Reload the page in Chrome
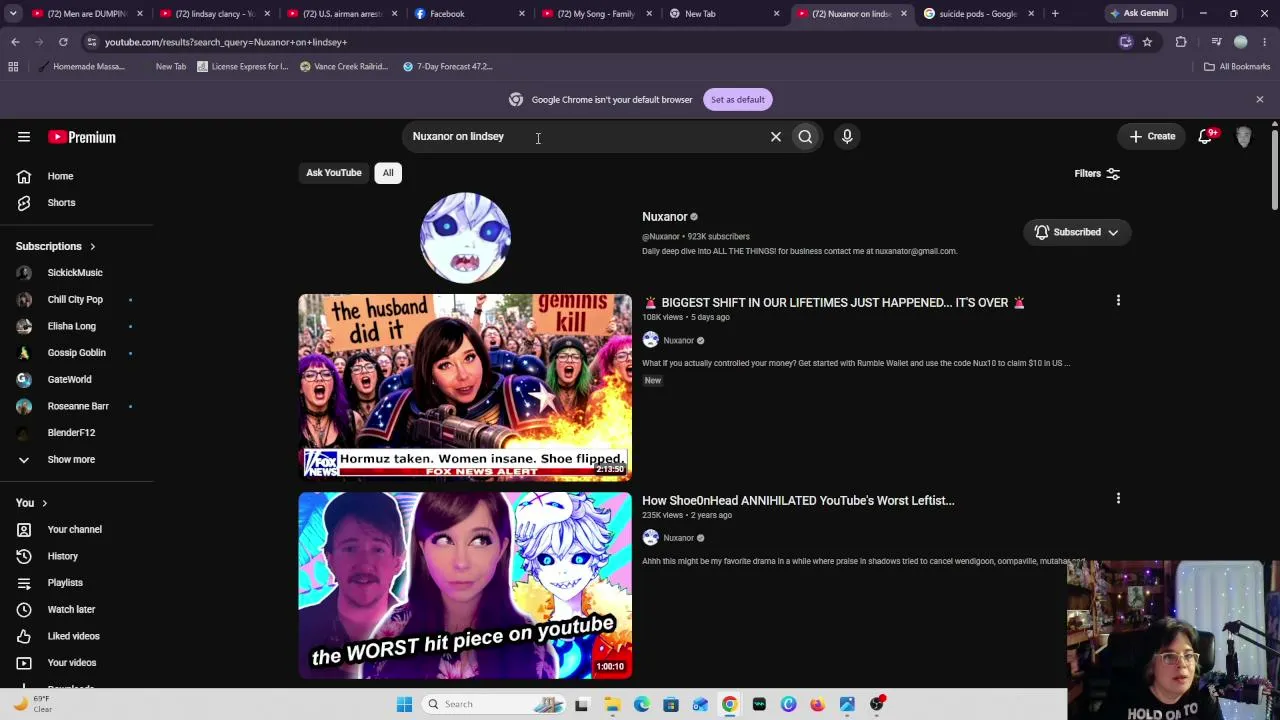Image resolution: width=1280 pixels, height=720 pixels. pos(63,42)
